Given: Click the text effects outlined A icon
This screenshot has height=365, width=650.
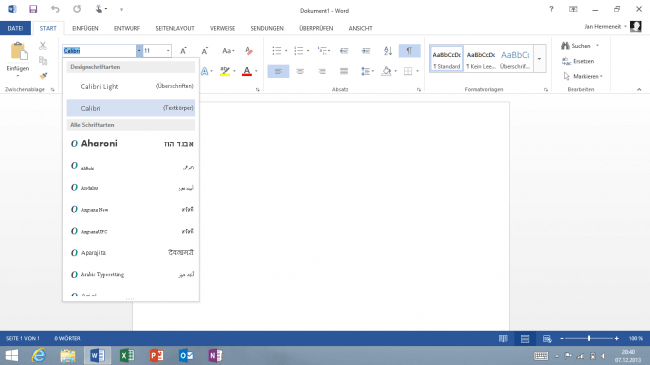Looking at the screenshot, I should pyautogui.click(x=204, y=71).
